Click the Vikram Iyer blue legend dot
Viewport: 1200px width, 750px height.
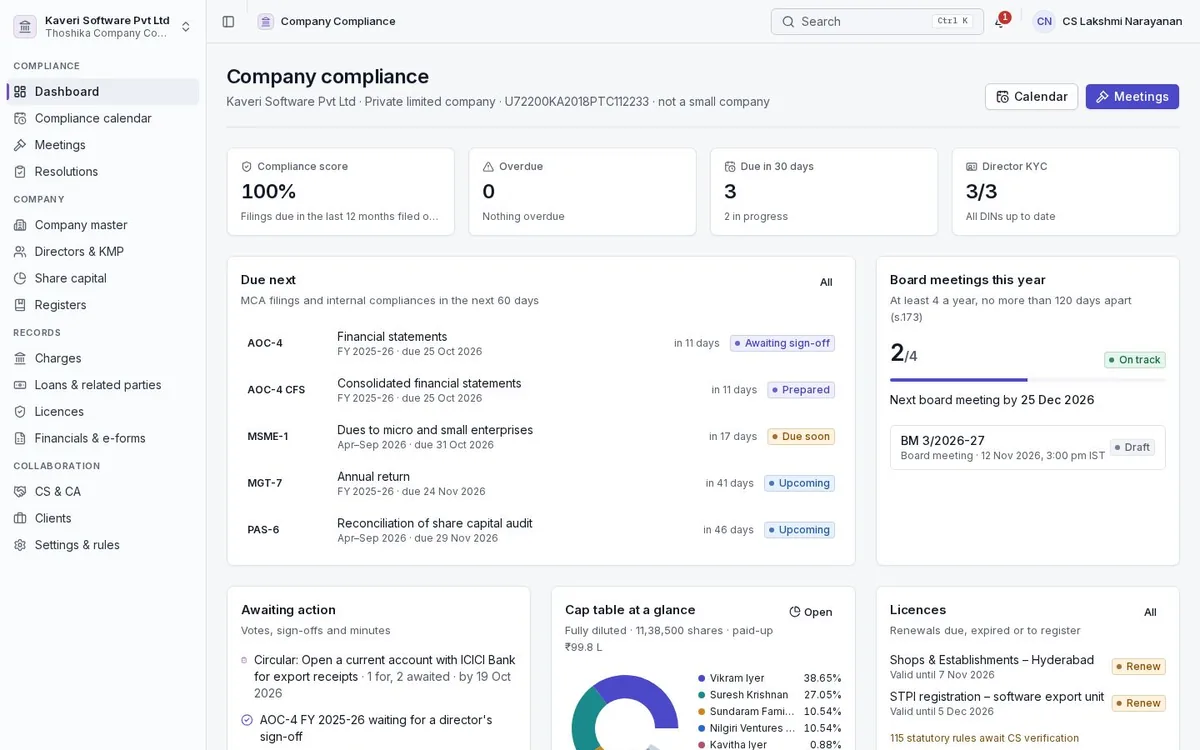[x=702, y=678]
